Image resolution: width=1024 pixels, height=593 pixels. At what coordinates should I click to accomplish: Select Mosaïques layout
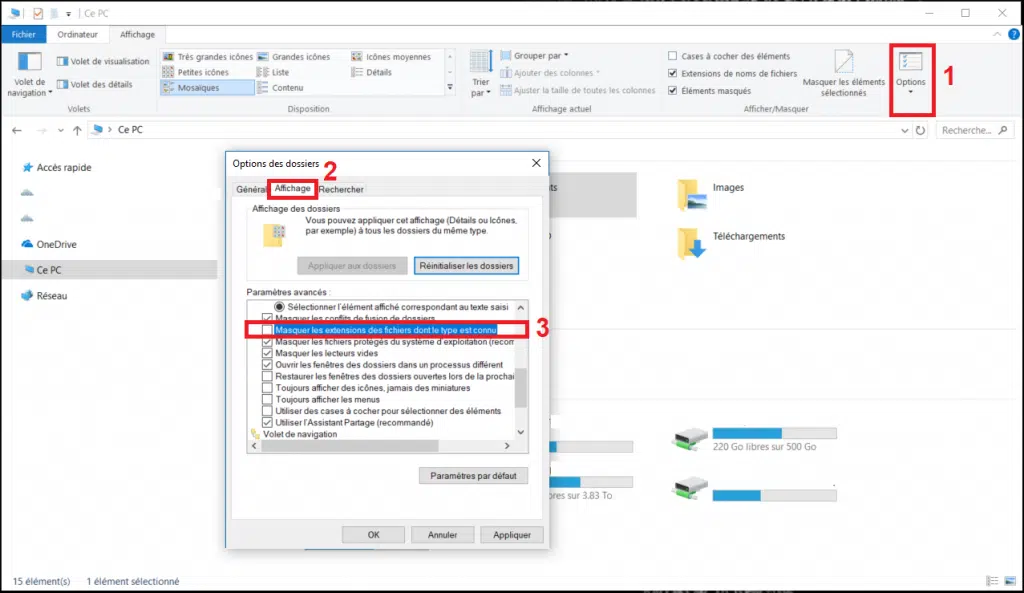(207, 88)
